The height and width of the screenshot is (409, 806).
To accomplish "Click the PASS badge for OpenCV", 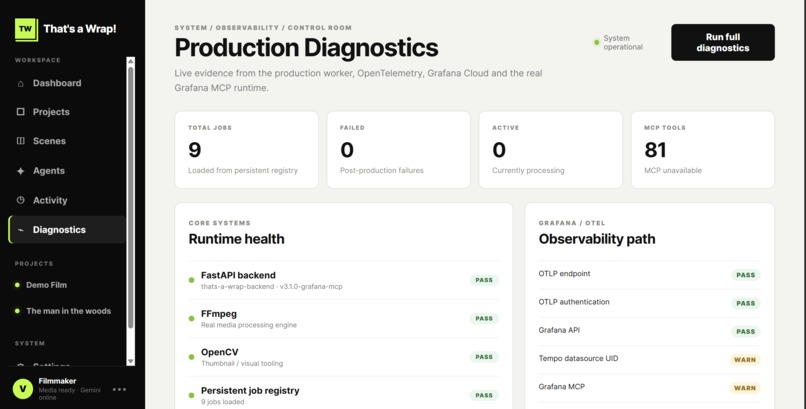I will 484,357.
